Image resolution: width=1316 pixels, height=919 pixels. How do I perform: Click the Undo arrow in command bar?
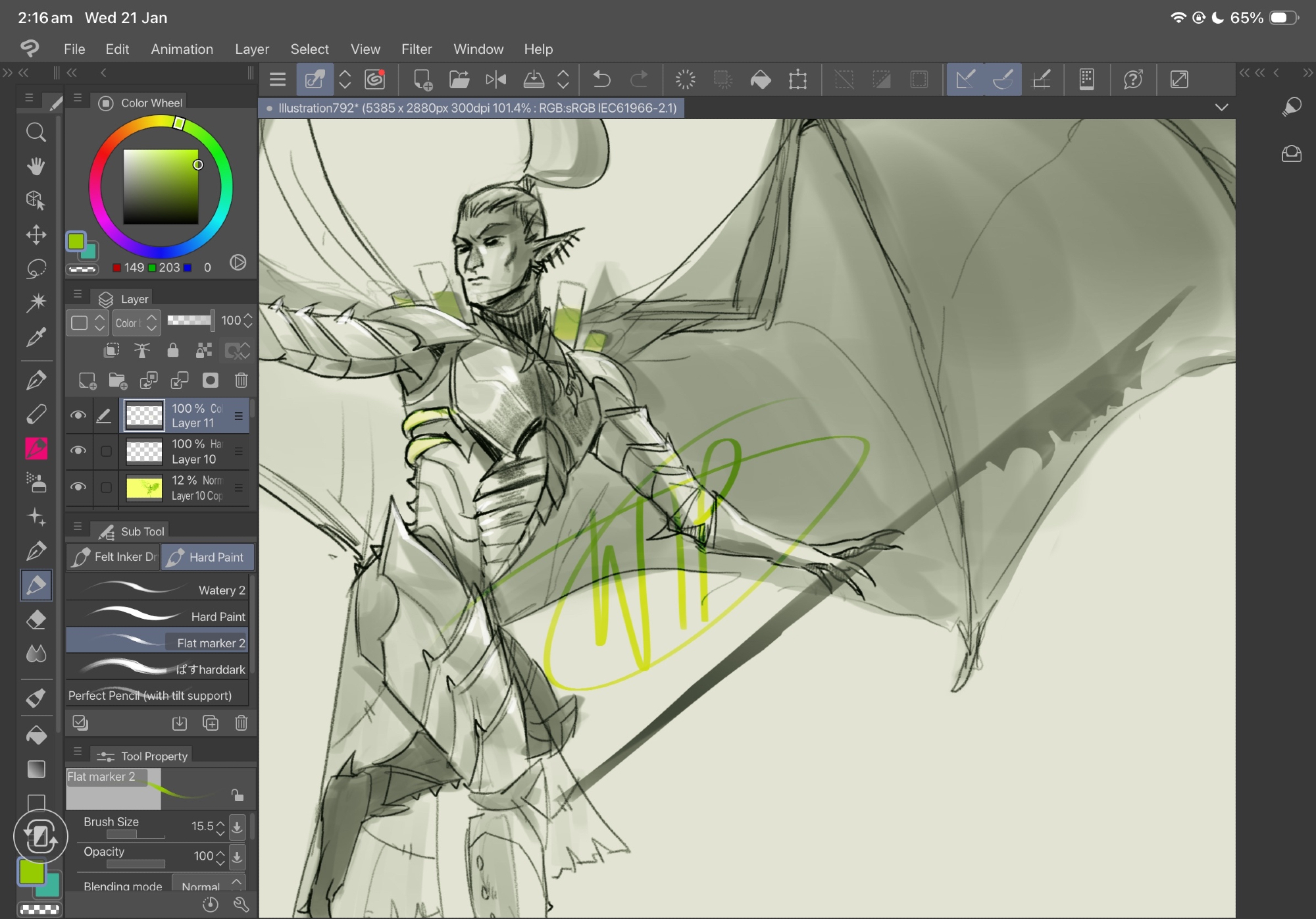pos(601,80)
